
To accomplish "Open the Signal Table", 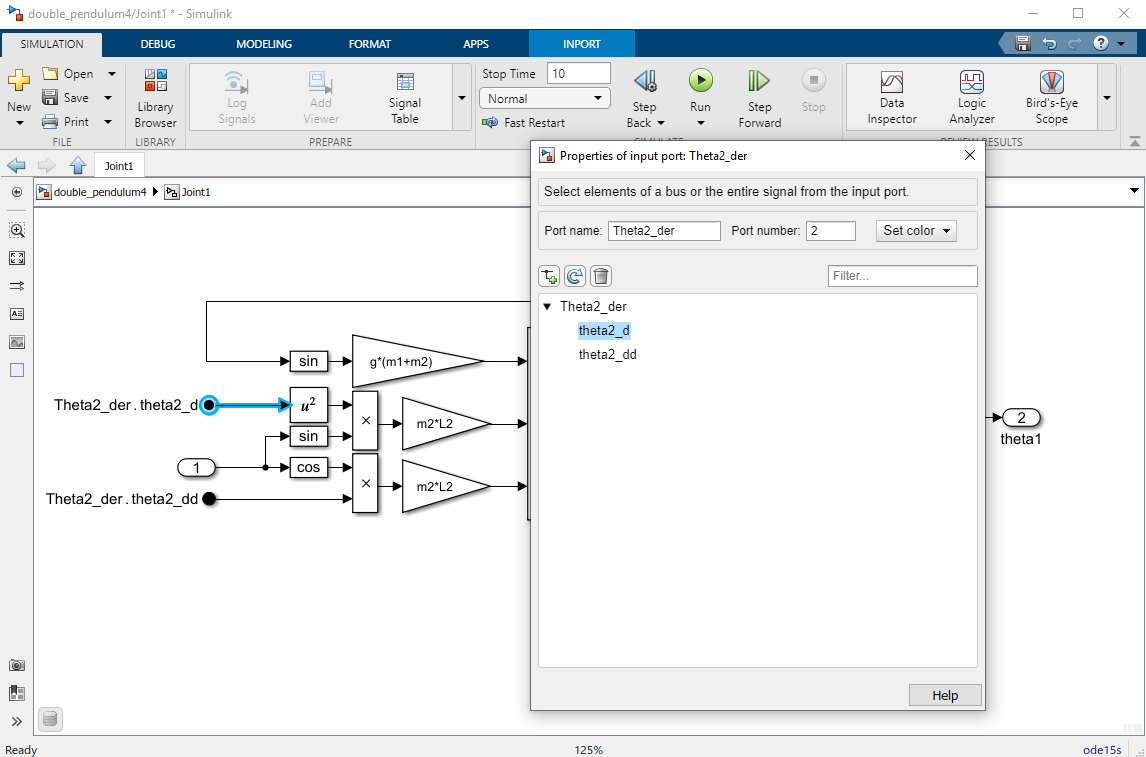I will point(404,99).
